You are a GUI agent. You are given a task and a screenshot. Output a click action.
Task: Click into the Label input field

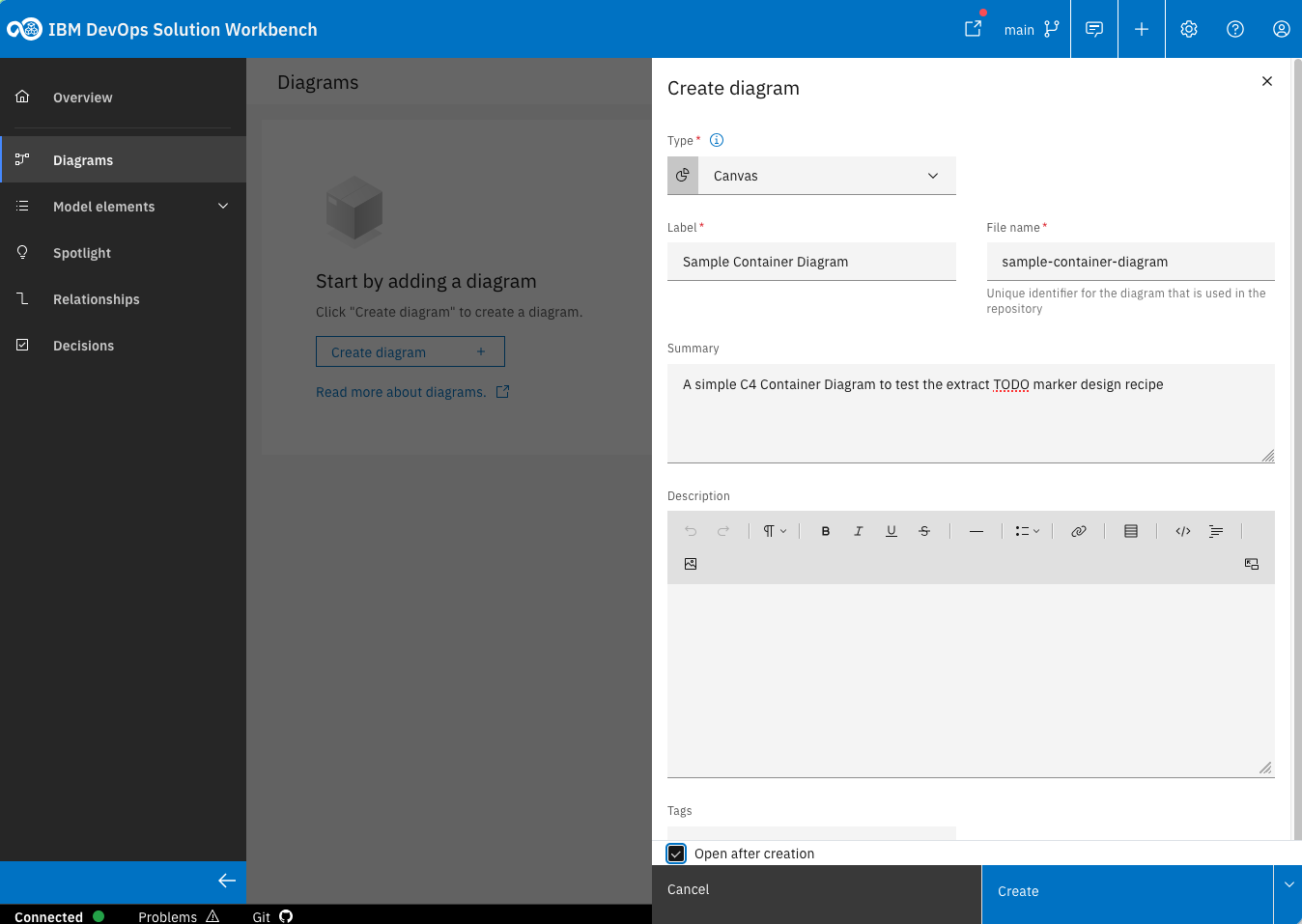[811, 262]
